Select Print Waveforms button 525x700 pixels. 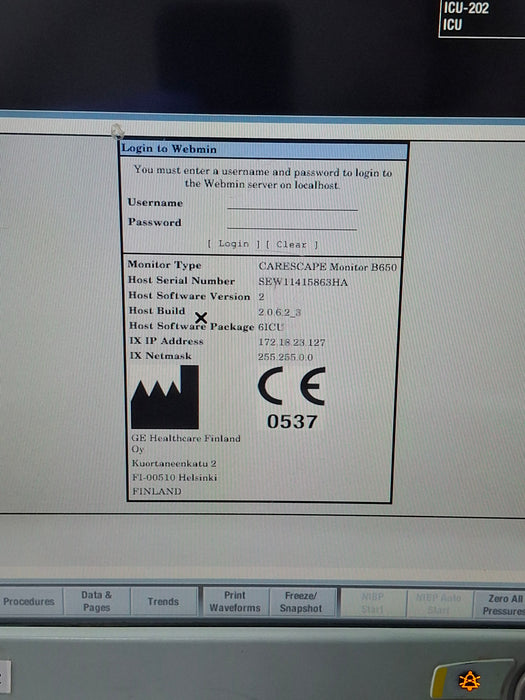pyautogui.click(x=235, y=602)
